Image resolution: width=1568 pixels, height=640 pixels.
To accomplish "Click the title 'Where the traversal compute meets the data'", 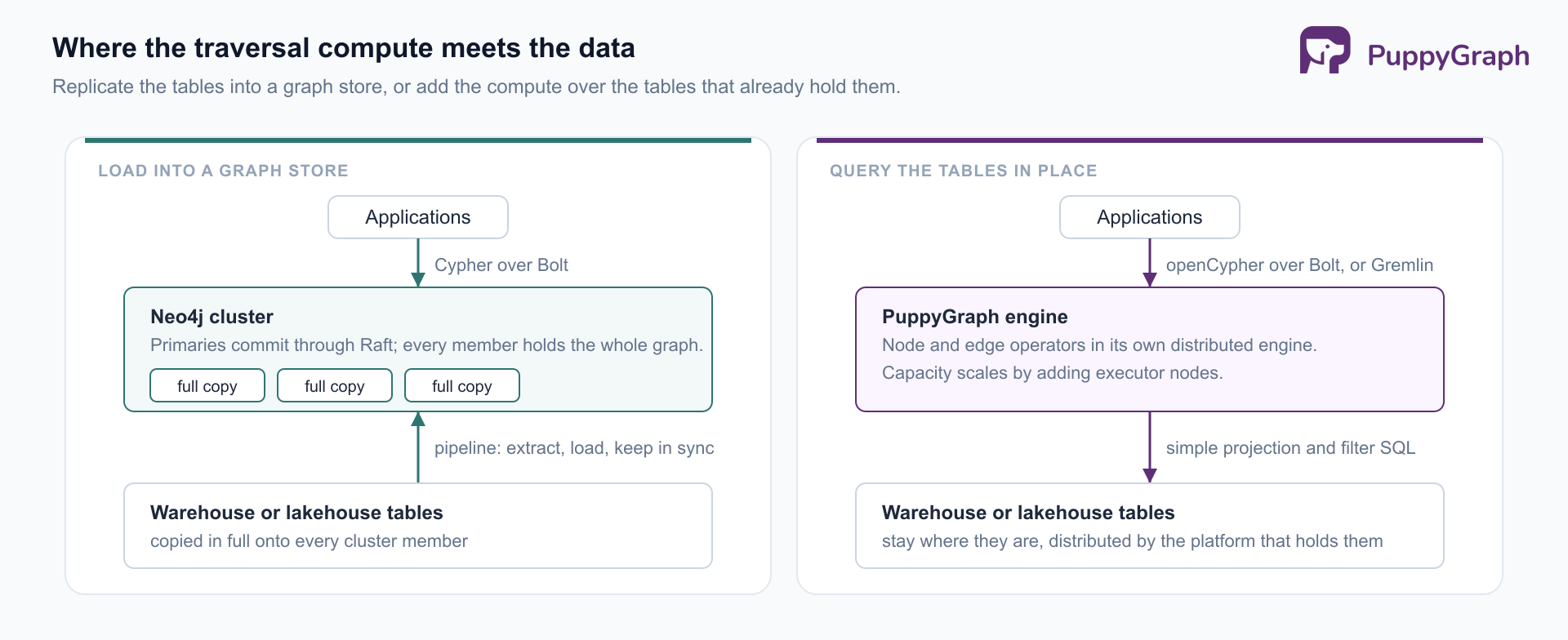I will [x=344, y=47].
